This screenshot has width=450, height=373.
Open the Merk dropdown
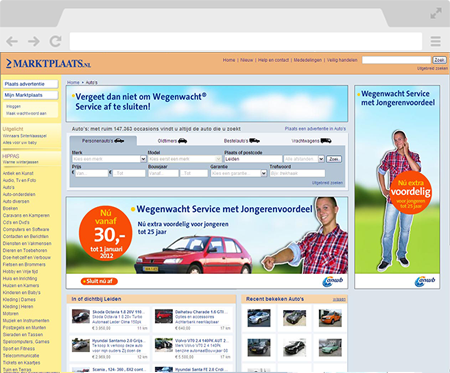coord(109,159)
